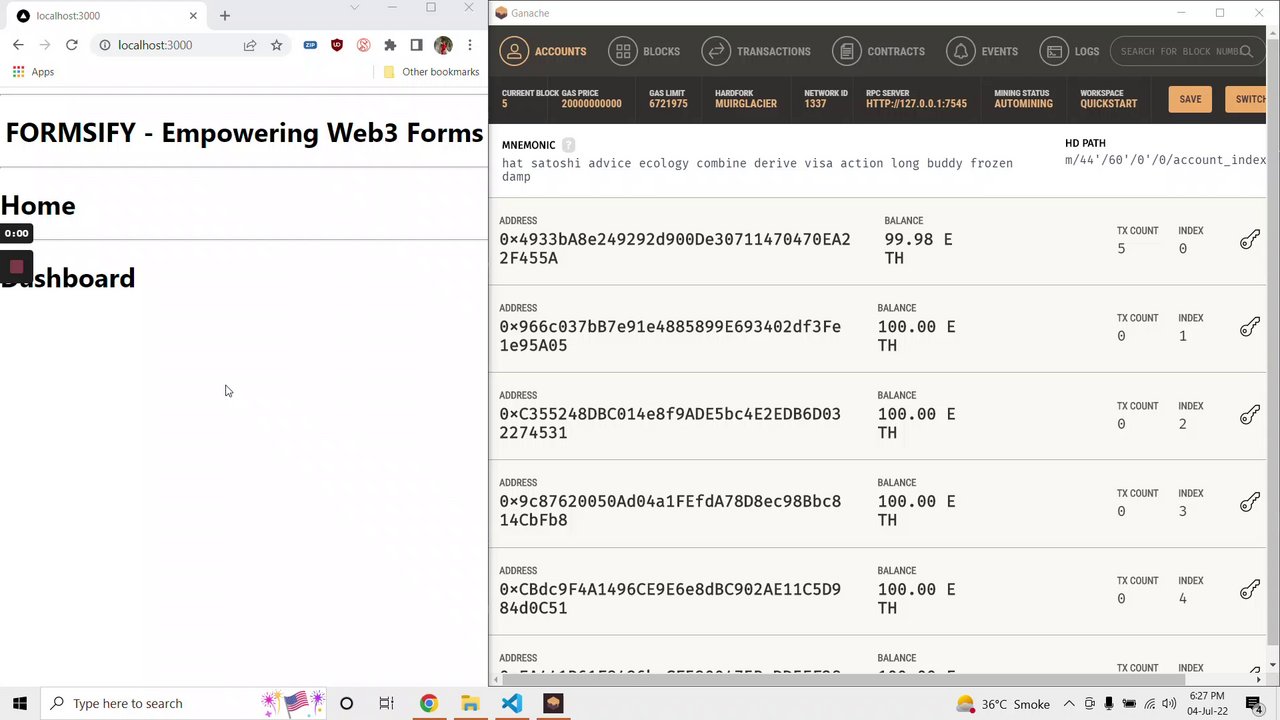The height and width of the screenshot is (720, 1280).
Task: Click the RPC server HTTP://127.0.0.1:7545 value
Action: (916, 103)
